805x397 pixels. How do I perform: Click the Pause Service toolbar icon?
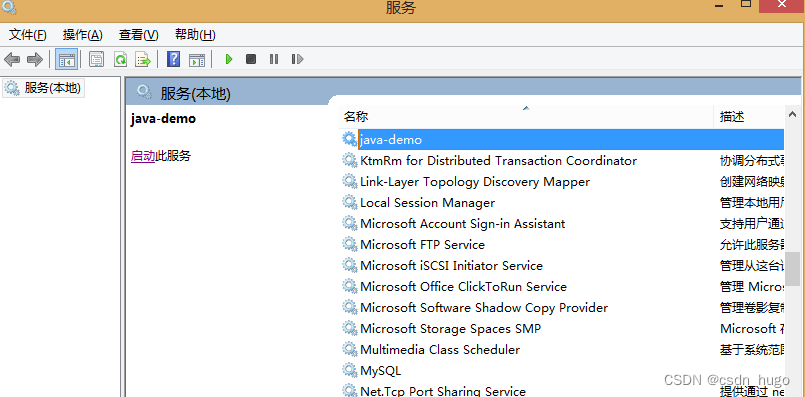pos(274,60)
